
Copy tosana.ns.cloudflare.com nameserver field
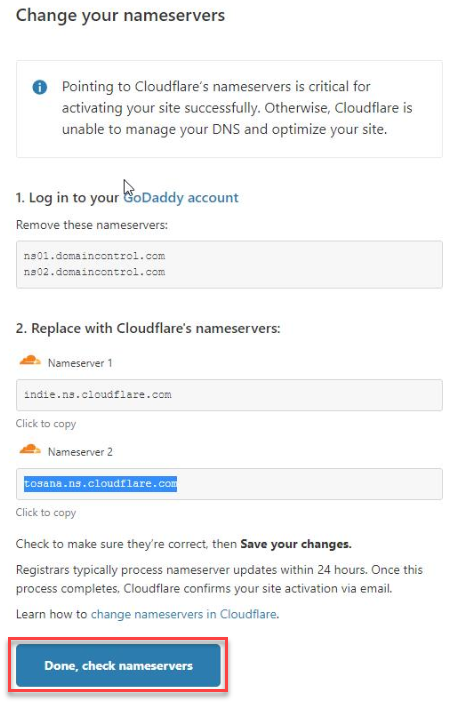click(229, 484)
